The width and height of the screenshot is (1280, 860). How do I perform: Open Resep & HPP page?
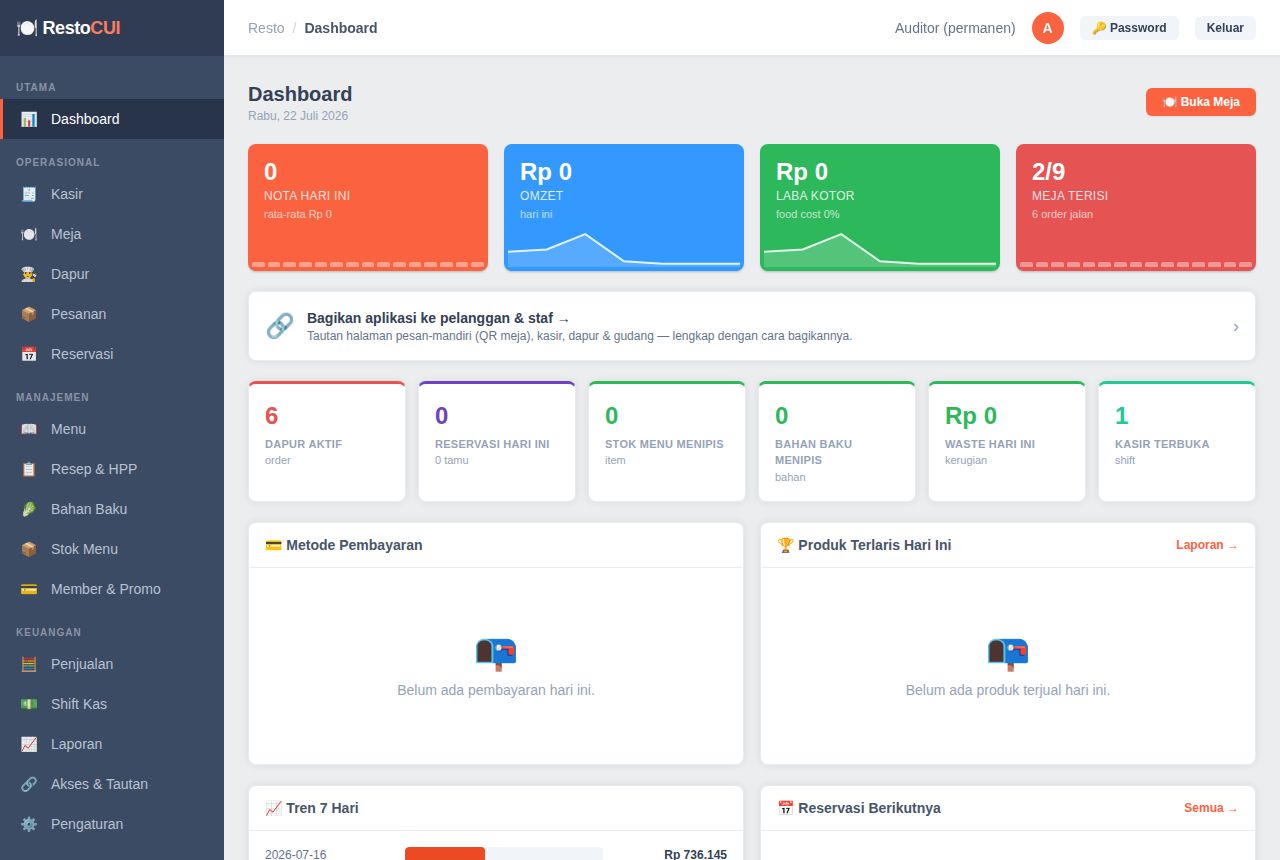coord(112,469)
